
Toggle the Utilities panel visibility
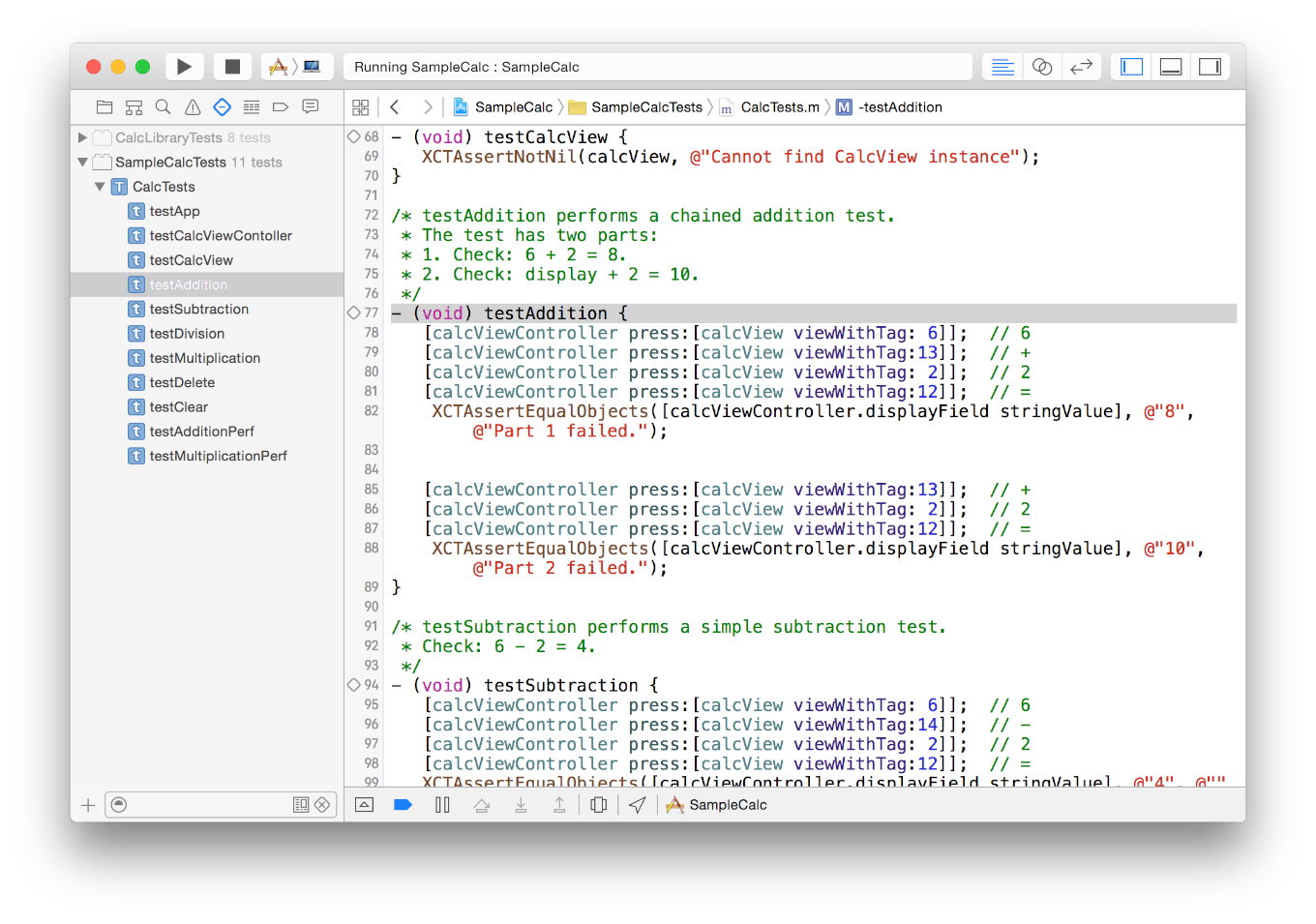click(x=1210, y=67)
